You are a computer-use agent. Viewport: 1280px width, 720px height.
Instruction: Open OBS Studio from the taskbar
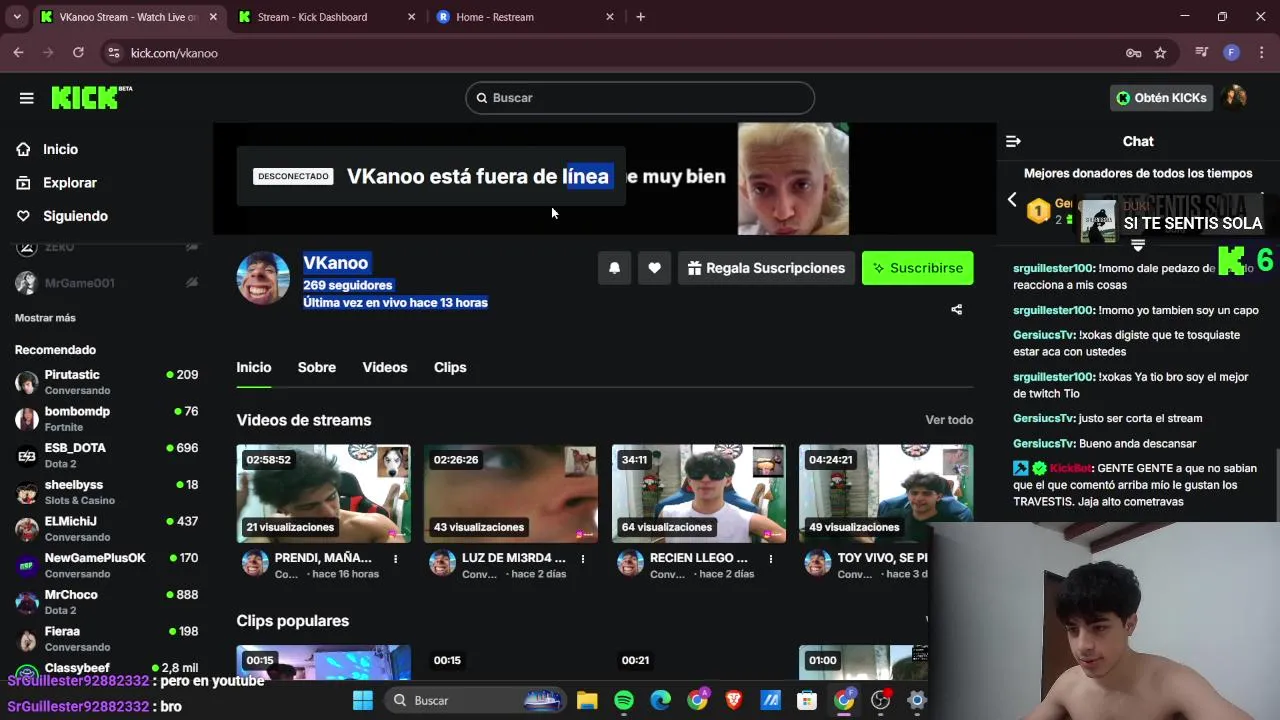coord(880,700)
